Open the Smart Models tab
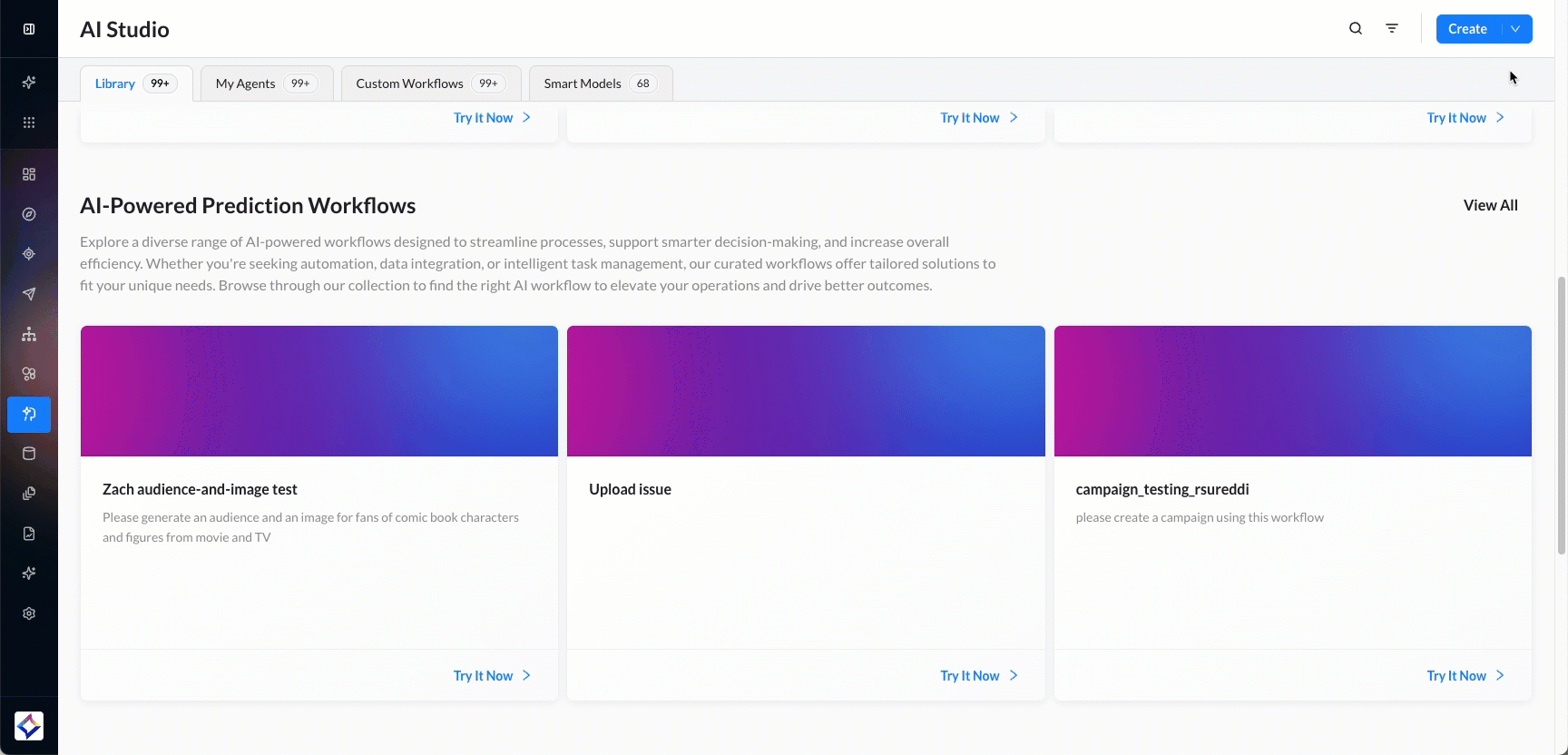 click(600, 83)
